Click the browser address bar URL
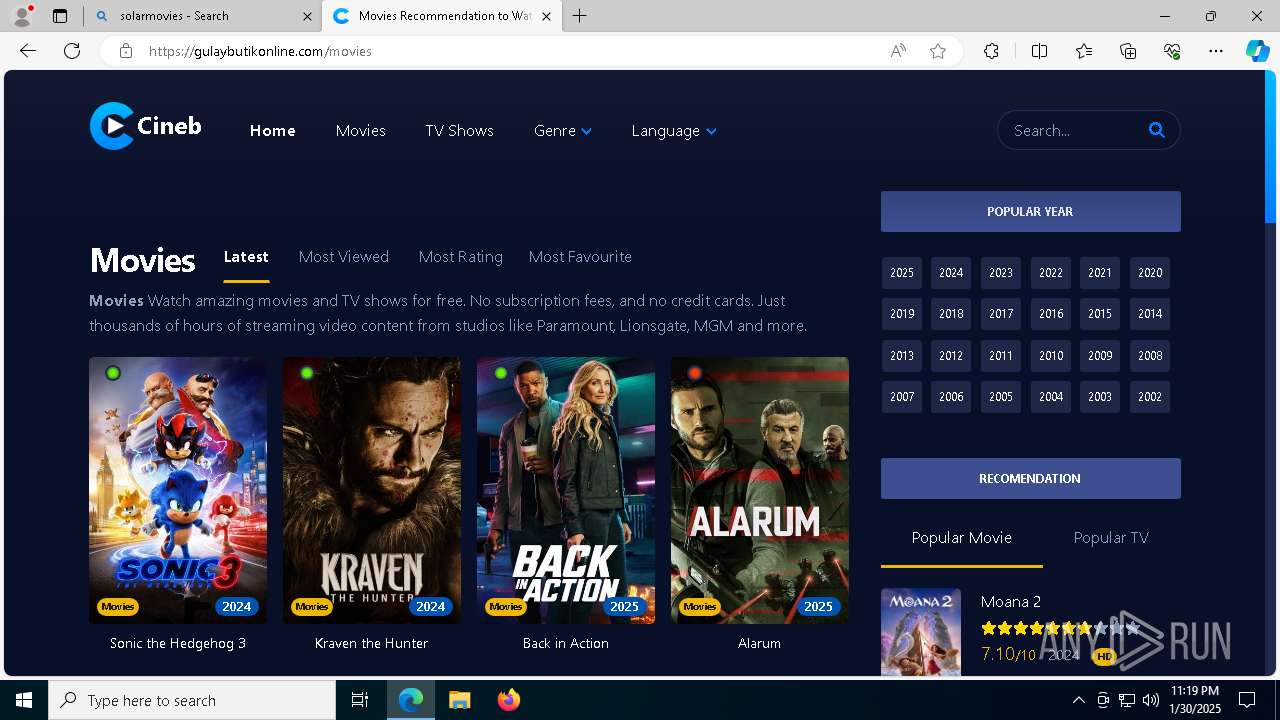The width and height of the screenshot is (1280, 720). click(x=260, y=51)
